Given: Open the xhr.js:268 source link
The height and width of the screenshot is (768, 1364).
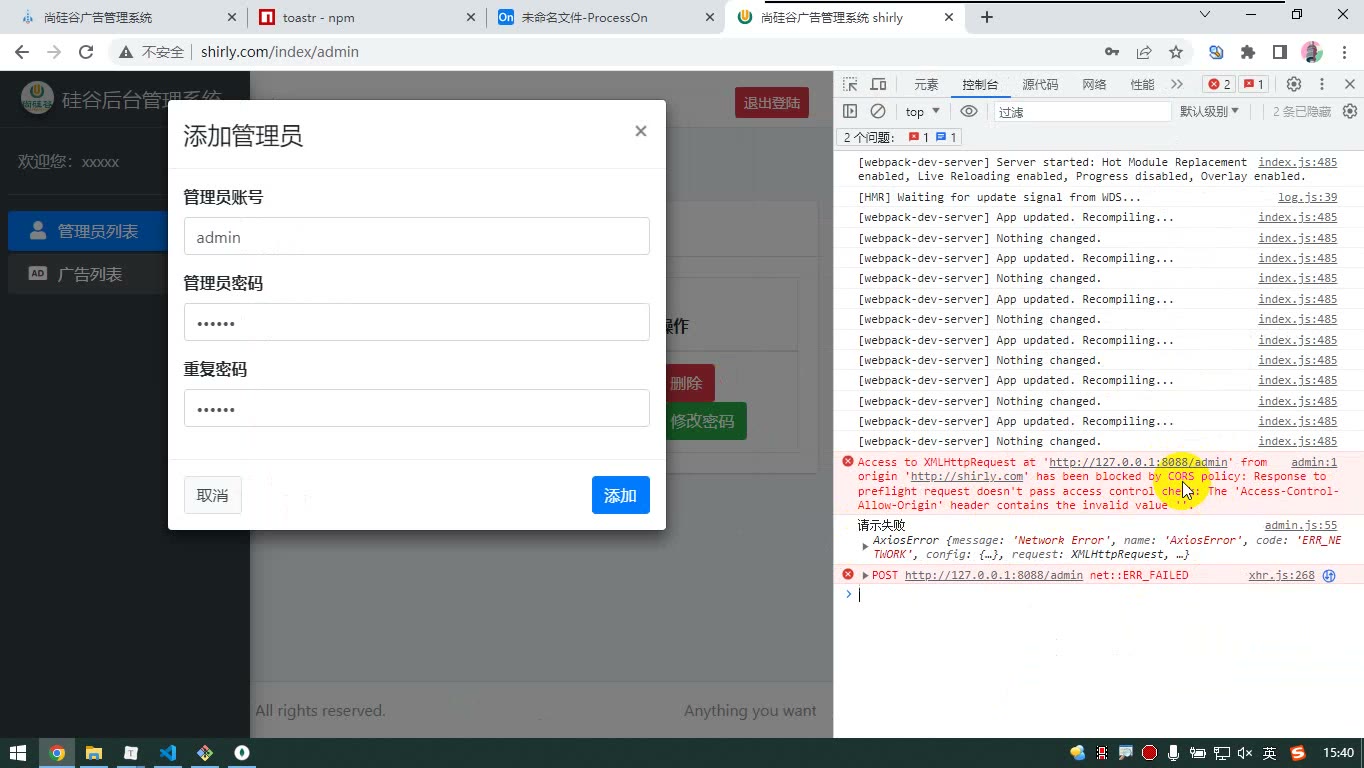Looking at the screenshot, I should pos(1281,575).
